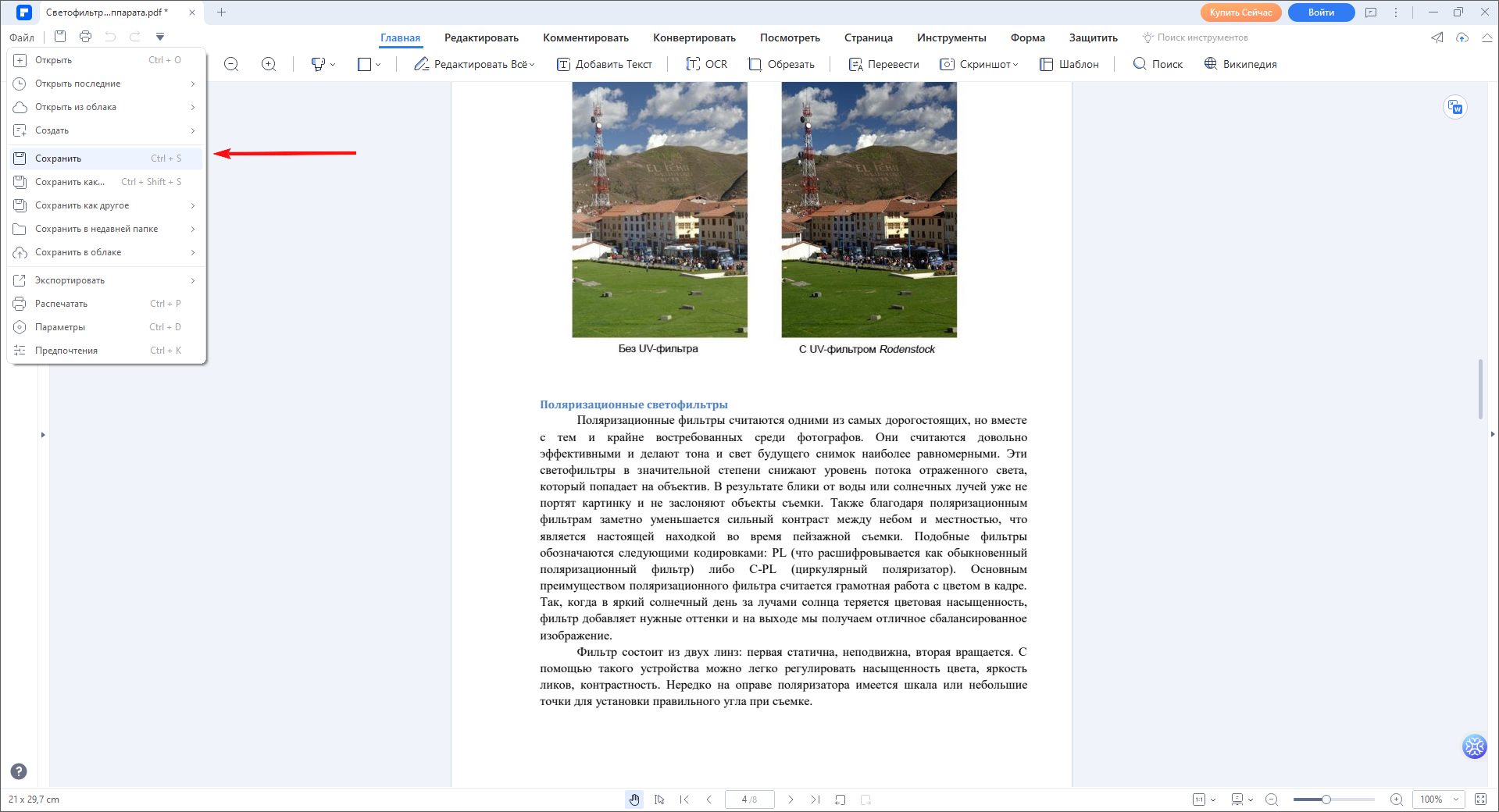1499x812 pixels.
Task: Switch to the Комментировать tab
Action: tap(585, 37)
